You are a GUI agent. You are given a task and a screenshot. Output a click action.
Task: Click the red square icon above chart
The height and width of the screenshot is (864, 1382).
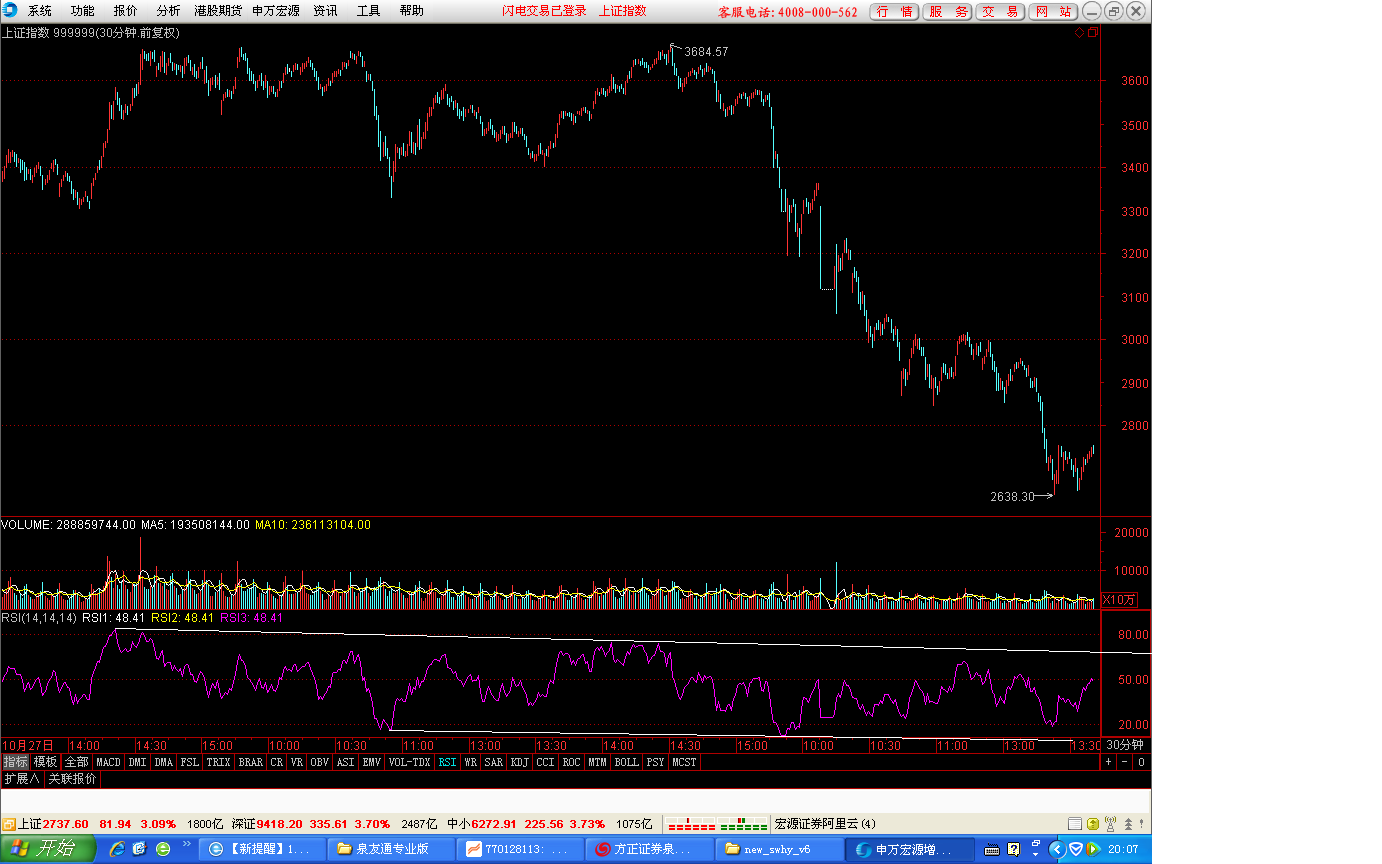coord(1093,32)
